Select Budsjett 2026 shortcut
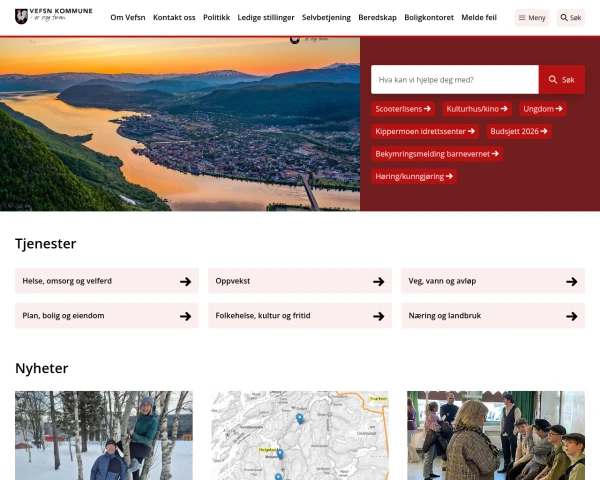 pyautogui.click(x=518, y=131)
